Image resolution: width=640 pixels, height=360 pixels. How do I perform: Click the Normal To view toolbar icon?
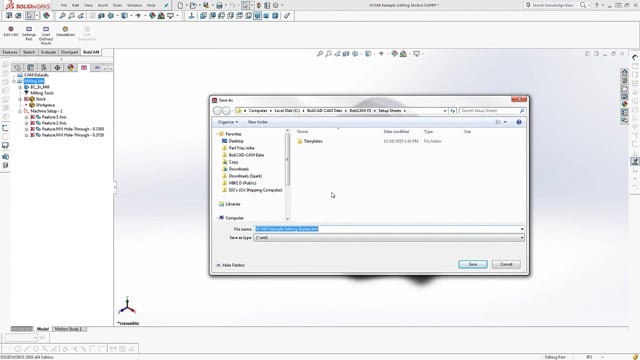191,16
